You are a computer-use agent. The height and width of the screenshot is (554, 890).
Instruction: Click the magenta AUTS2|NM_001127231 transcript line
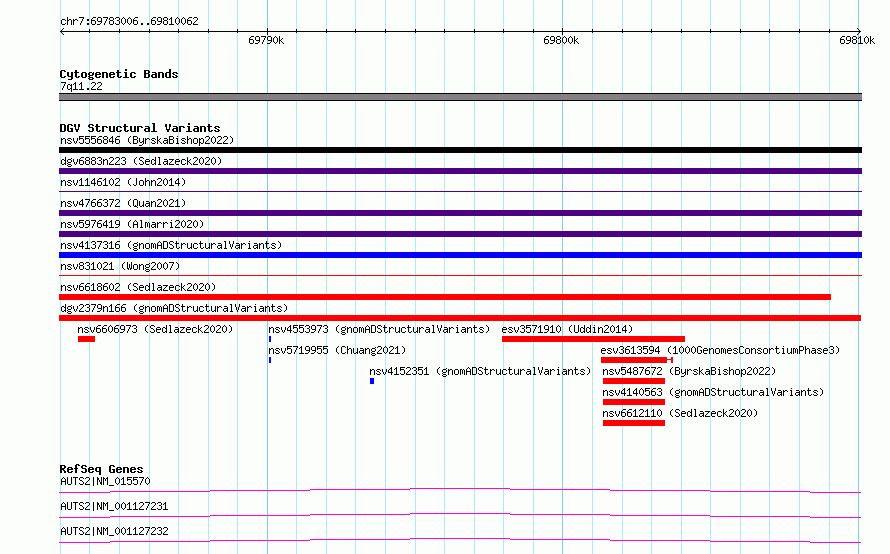(x=460, y=515)
